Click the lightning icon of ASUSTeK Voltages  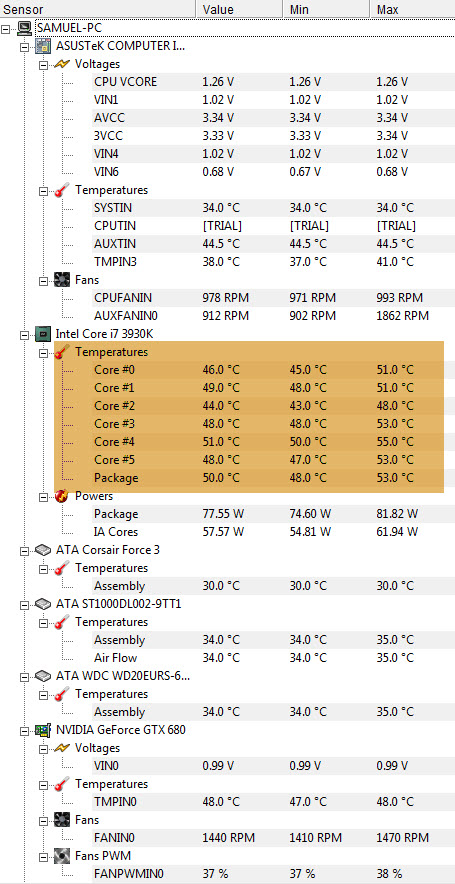61,64
